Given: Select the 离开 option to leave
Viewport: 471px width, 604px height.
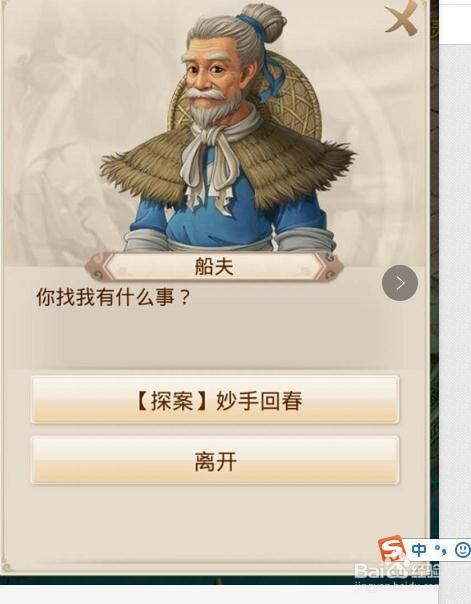Looking at the screenshot, I should pyautogui.click(x=215, y=460).
